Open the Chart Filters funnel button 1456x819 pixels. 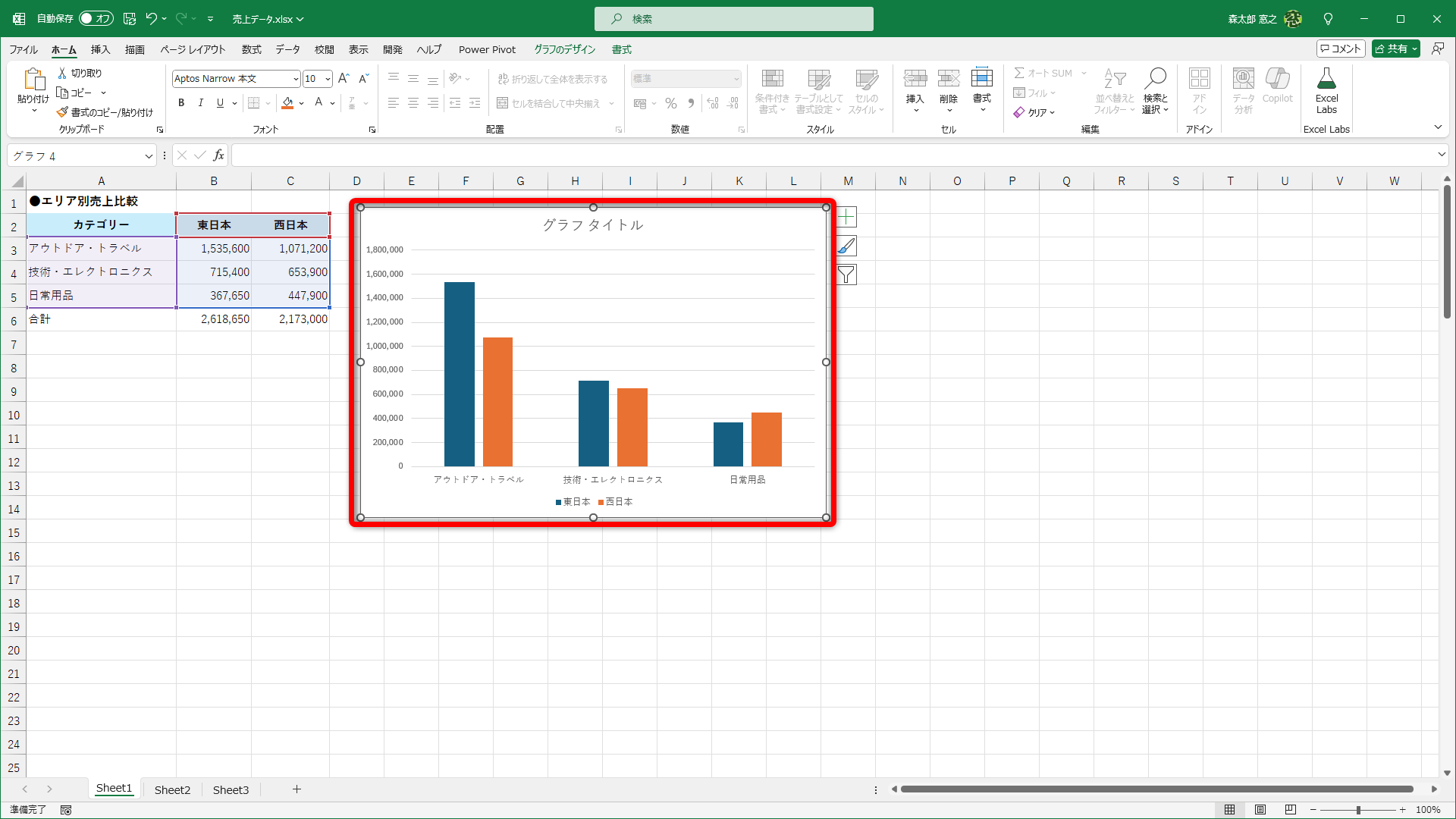[x=846, y=275]
